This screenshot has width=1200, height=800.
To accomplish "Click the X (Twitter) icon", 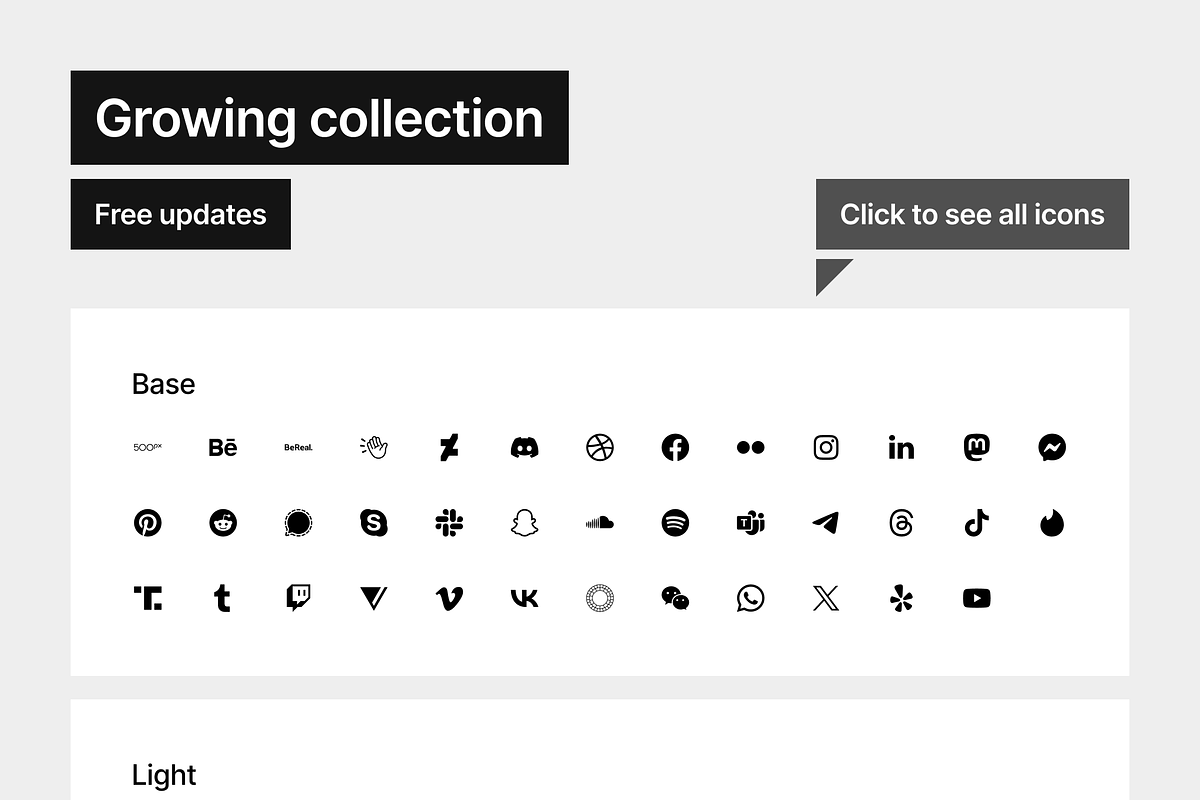I will coord(826,598).
